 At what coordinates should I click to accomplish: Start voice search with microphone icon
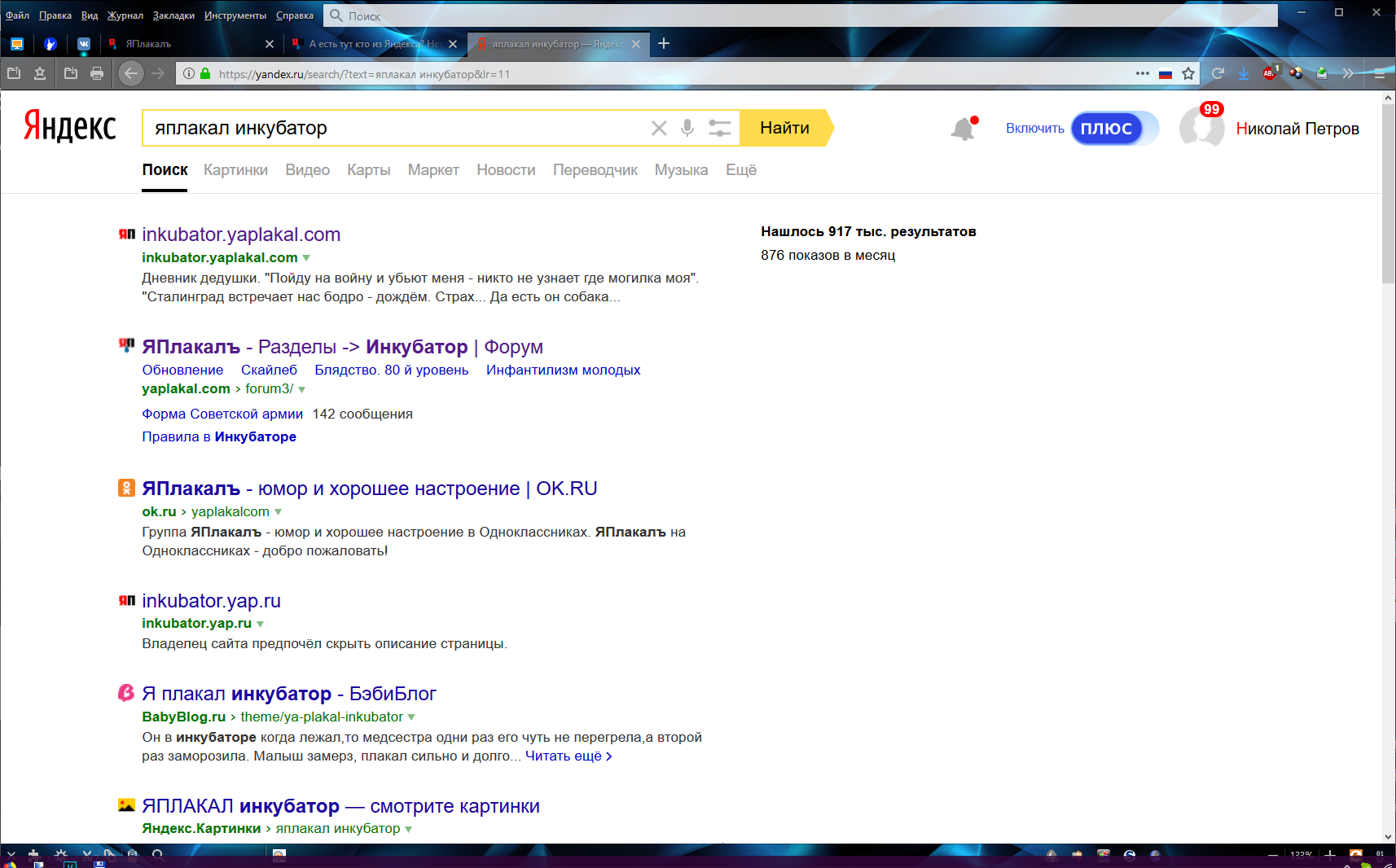(687, 128)
